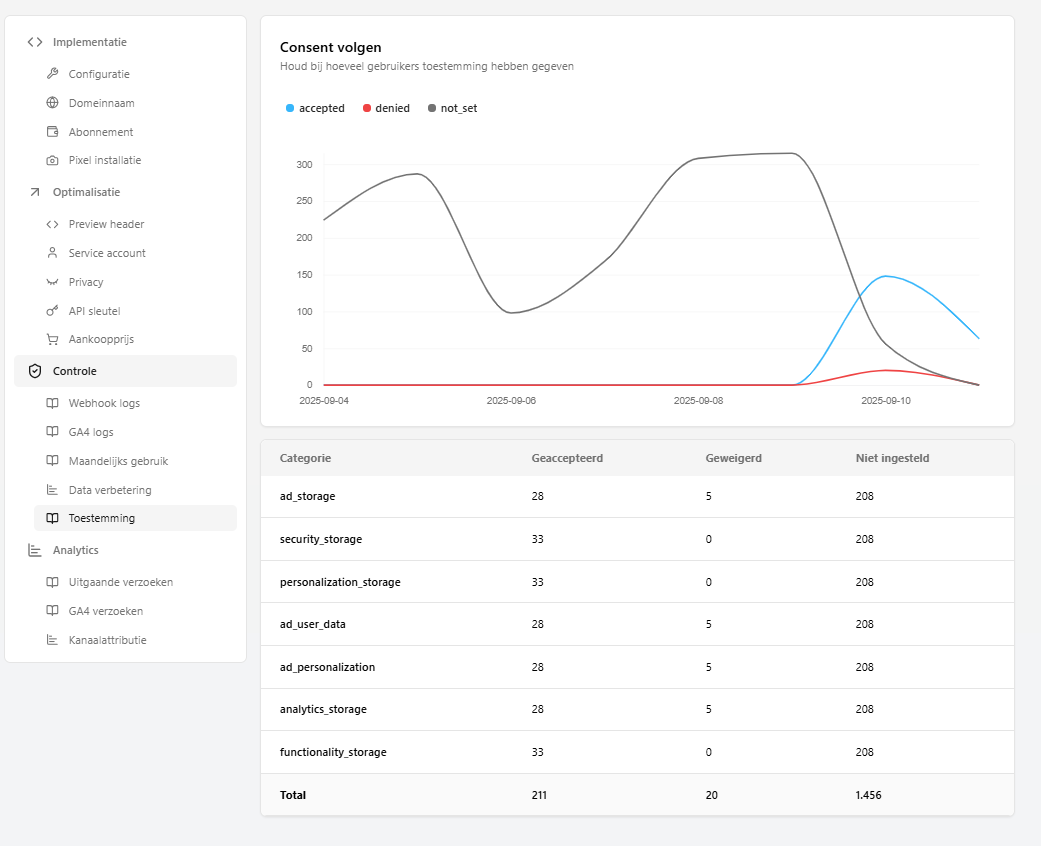Click the globe icon for Domeinnaam
The image size is (1041, 846).
coord(53,103)
